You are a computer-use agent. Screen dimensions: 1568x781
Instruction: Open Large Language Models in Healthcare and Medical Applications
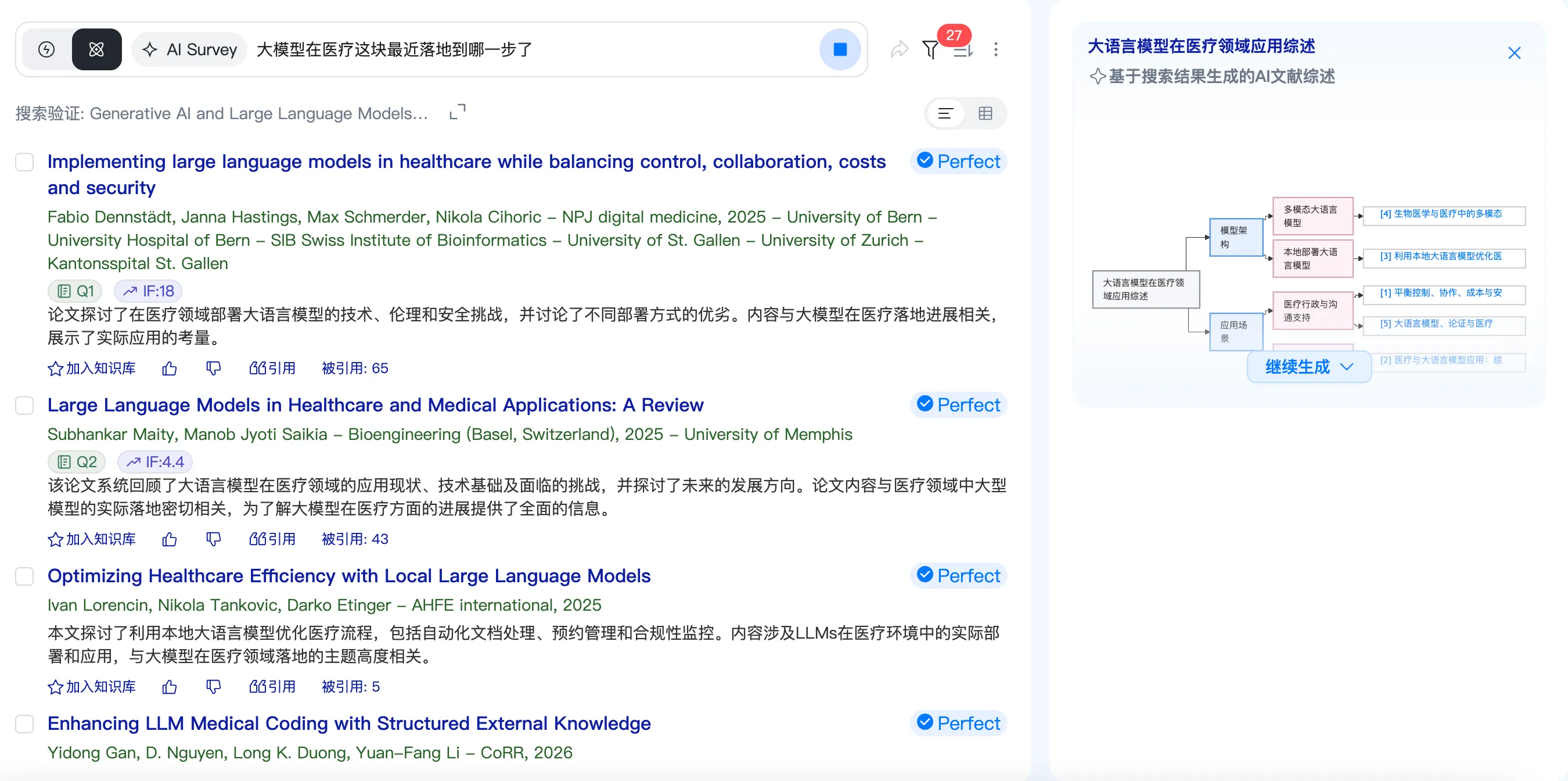375,405
